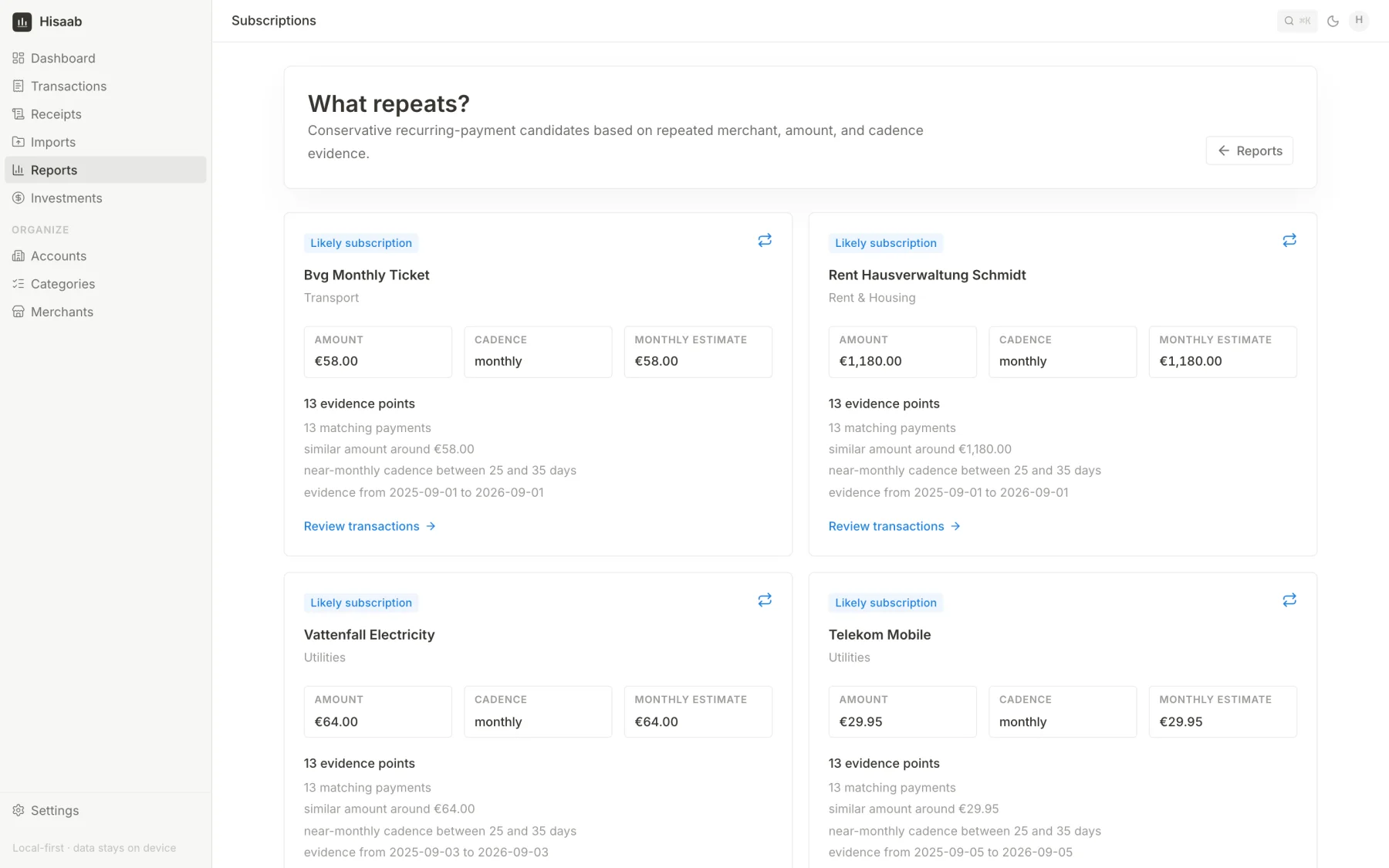
Task: Click the back arrow in Reports button
Action: (x=1224, y=150)
